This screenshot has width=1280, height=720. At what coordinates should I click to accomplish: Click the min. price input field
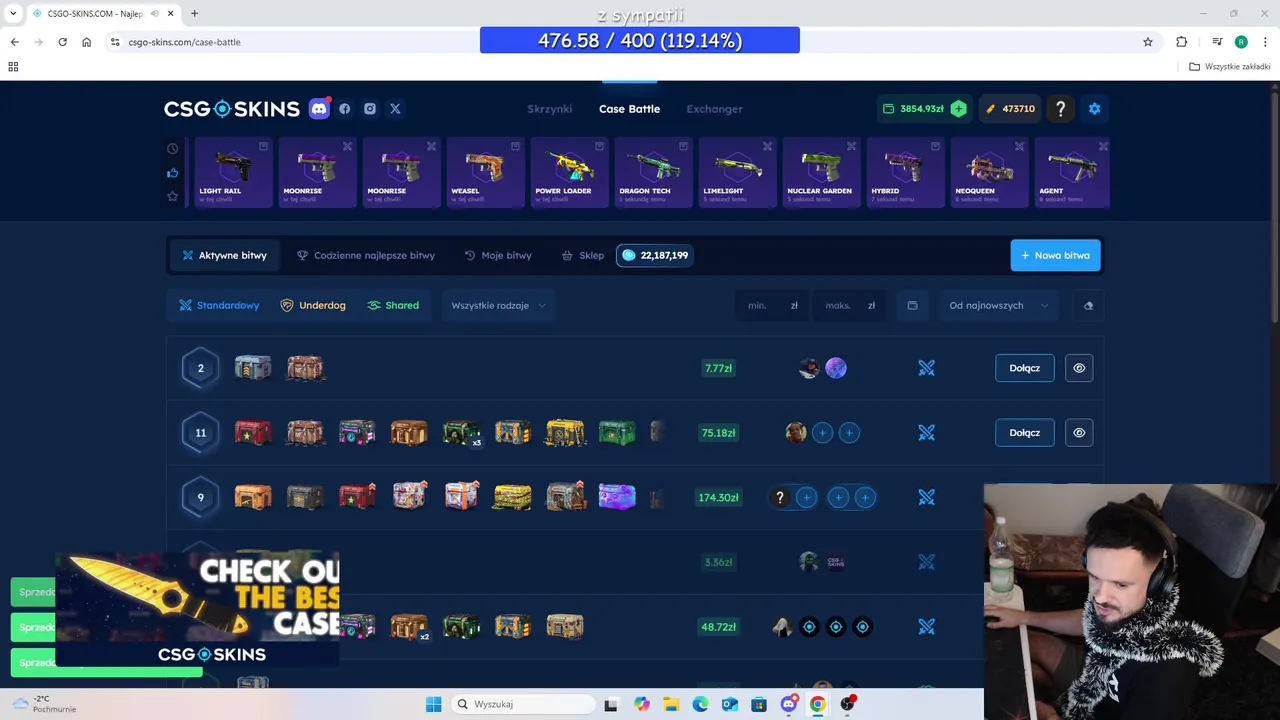click(772, 306)
